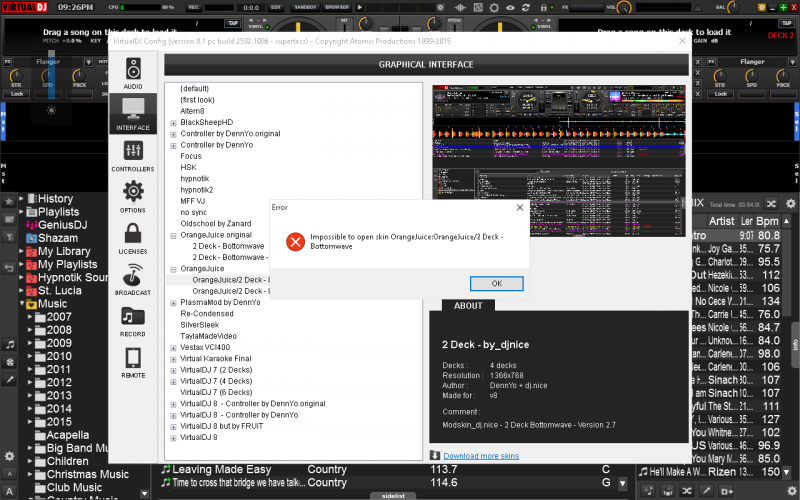
Task: Expand Vestax VCI400 skin entry
Action: coord(173,348)
